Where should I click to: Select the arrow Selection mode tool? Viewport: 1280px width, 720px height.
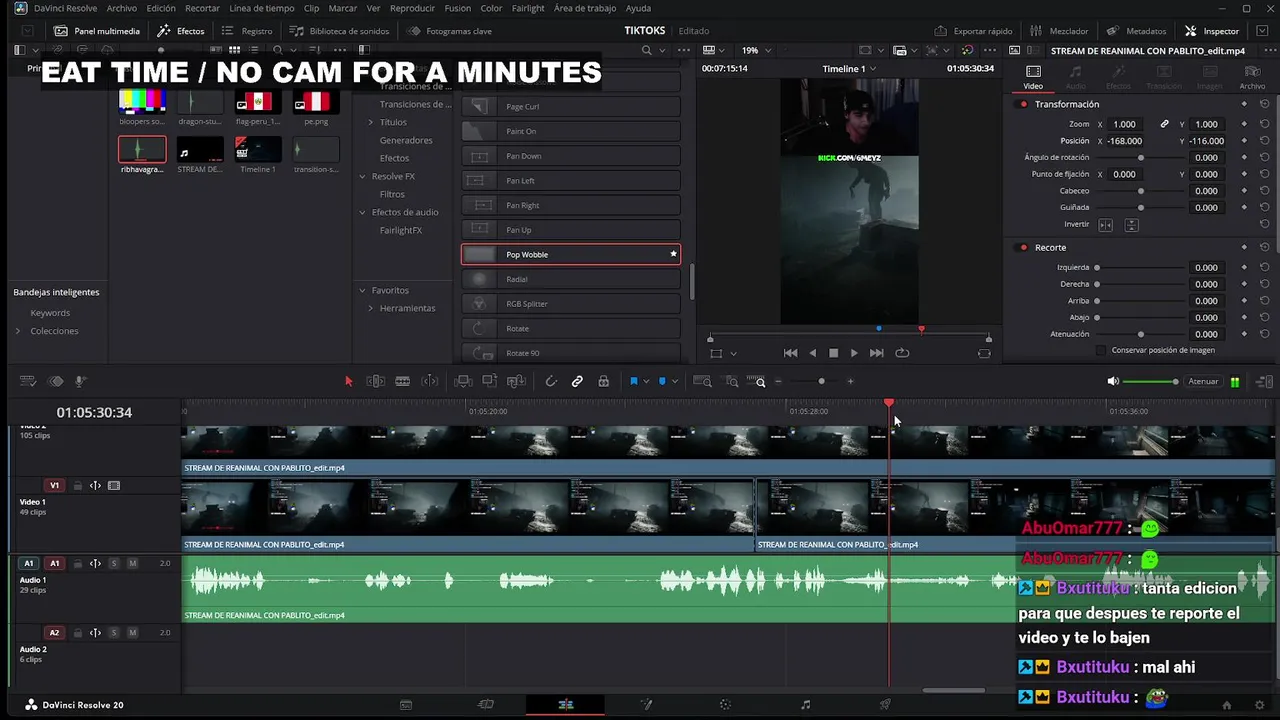point(349,381)
